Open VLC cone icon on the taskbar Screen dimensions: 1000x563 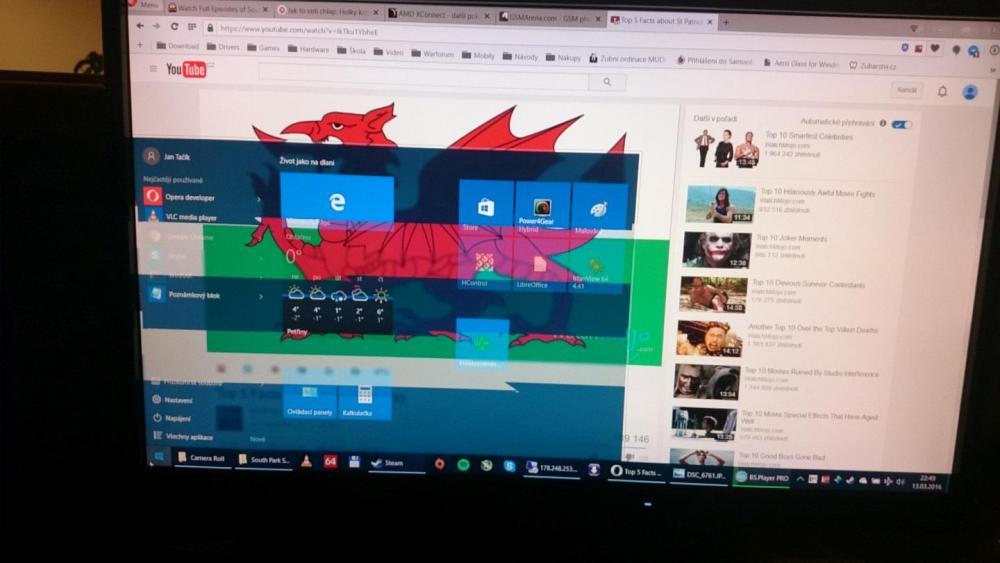[x=306, y=461]
